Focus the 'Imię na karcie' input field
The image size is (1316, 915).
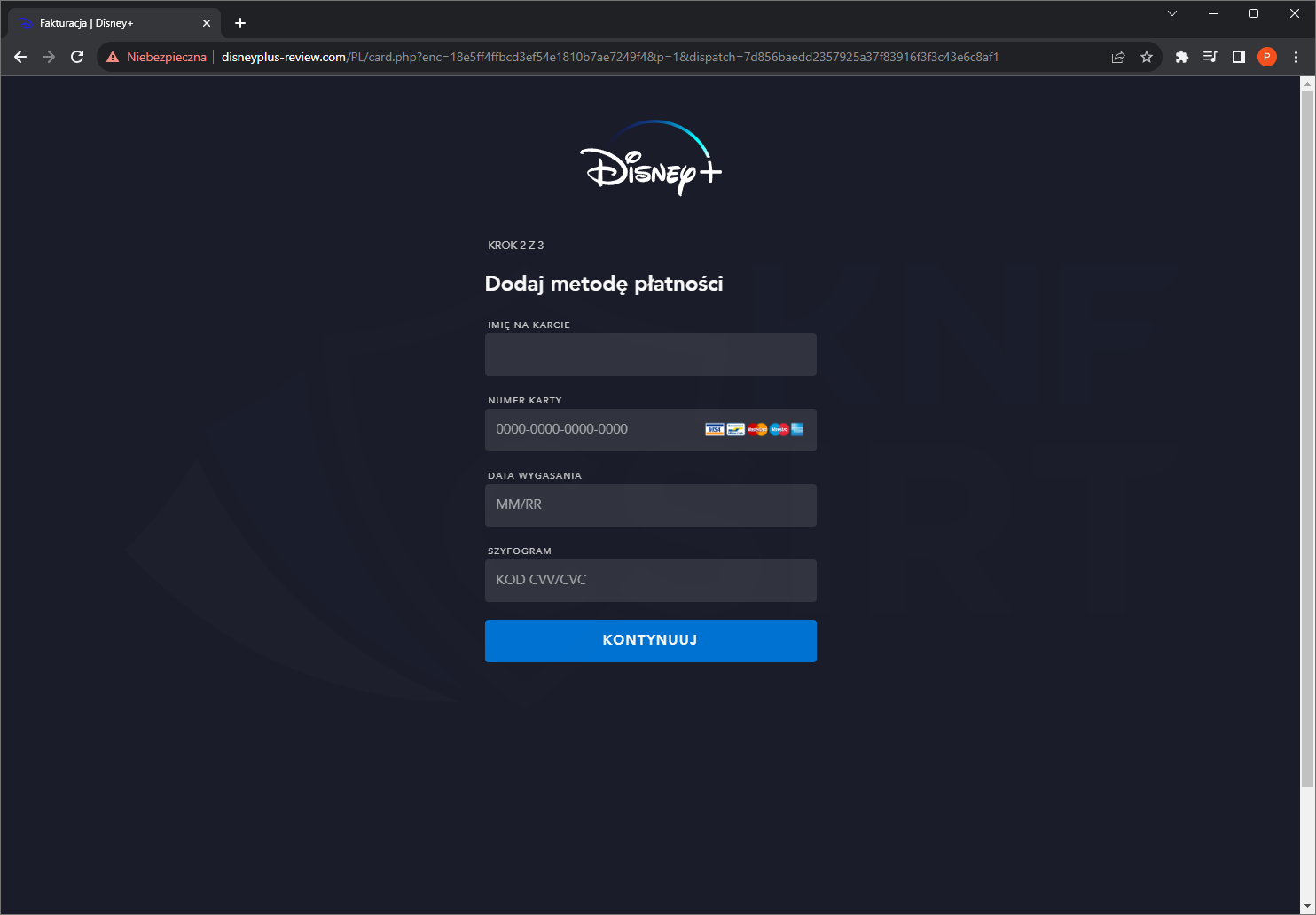pos(650,355)
